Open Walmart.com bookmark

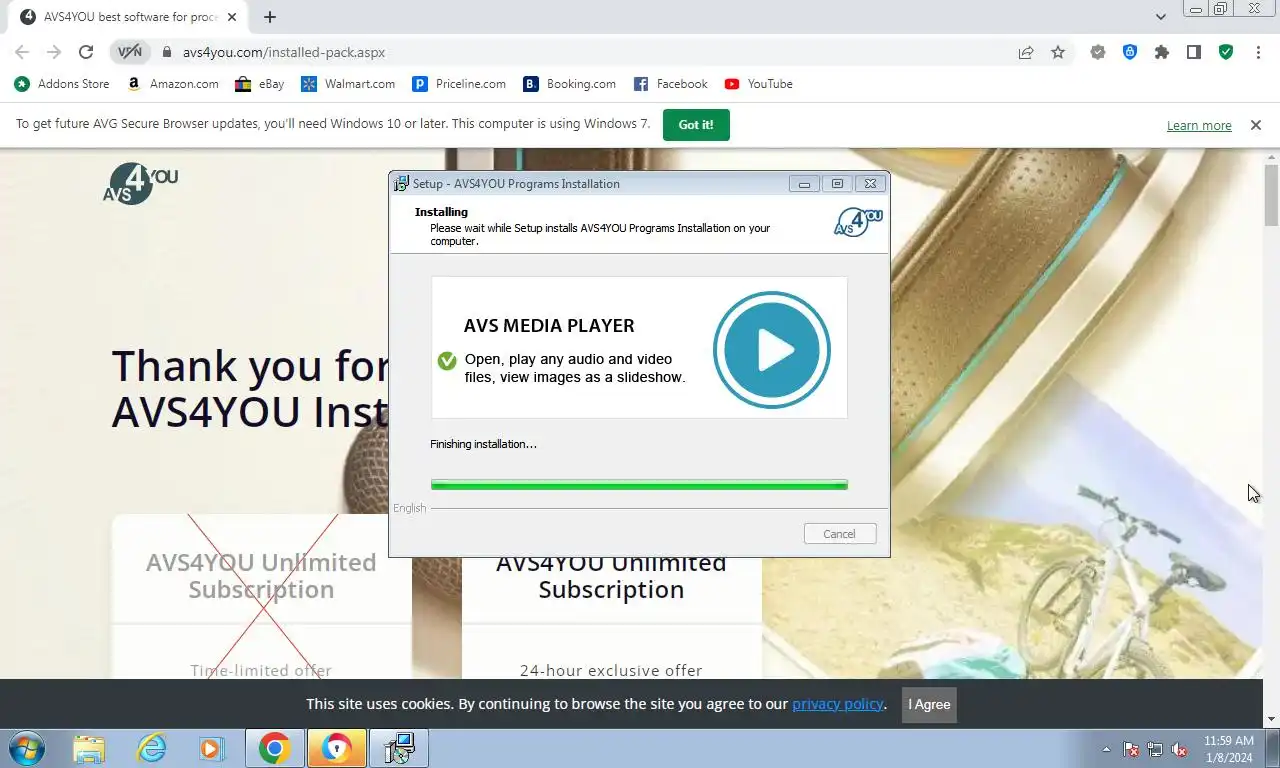(x=348, y=84)
